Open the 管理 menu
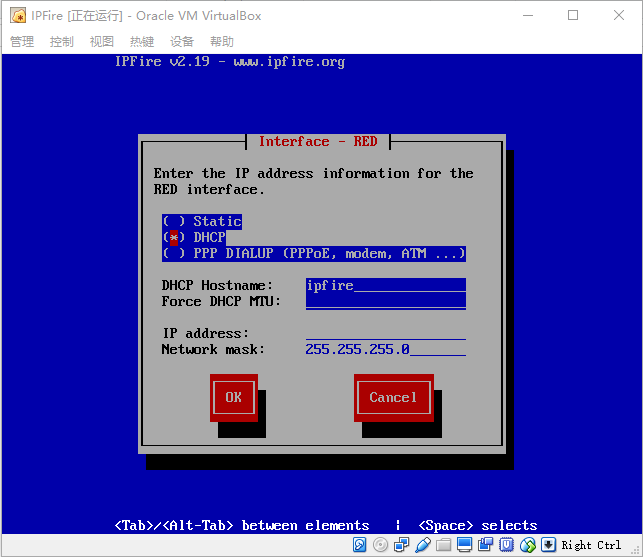Screen dimensions: 643x557 [22, 41]
